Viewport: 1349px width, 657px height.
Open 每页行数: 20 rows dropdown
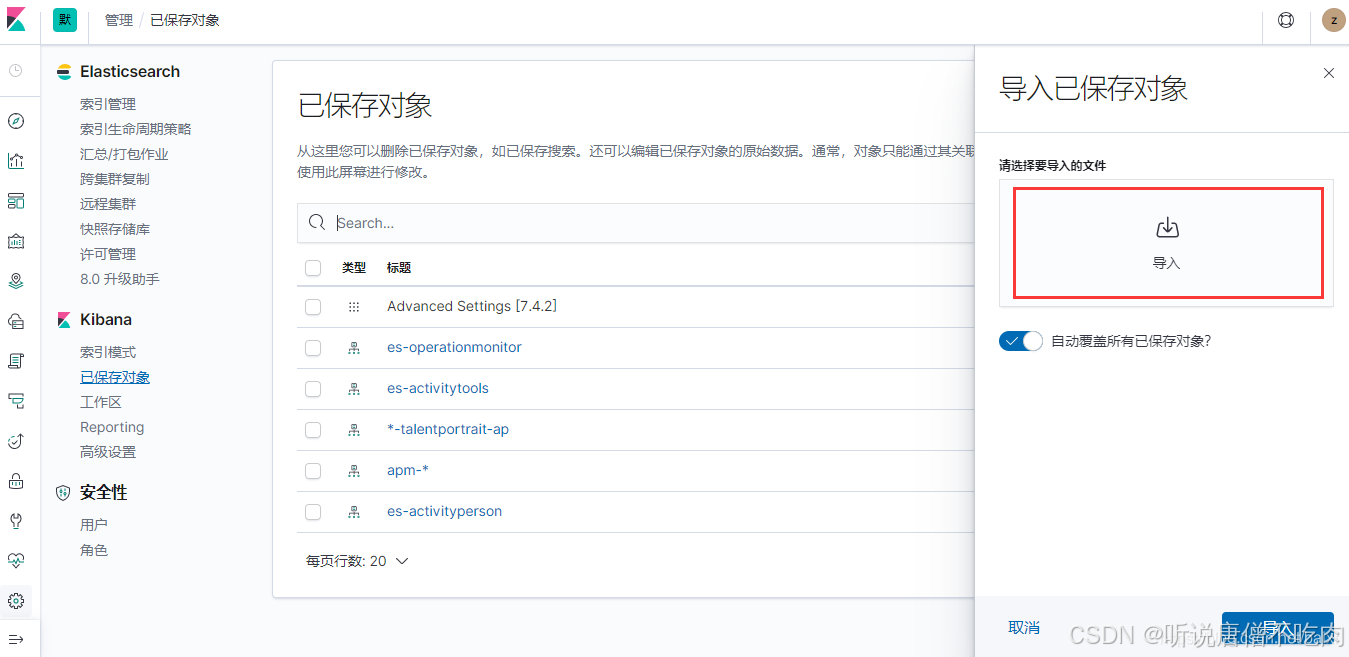click(x=357, y=561)
